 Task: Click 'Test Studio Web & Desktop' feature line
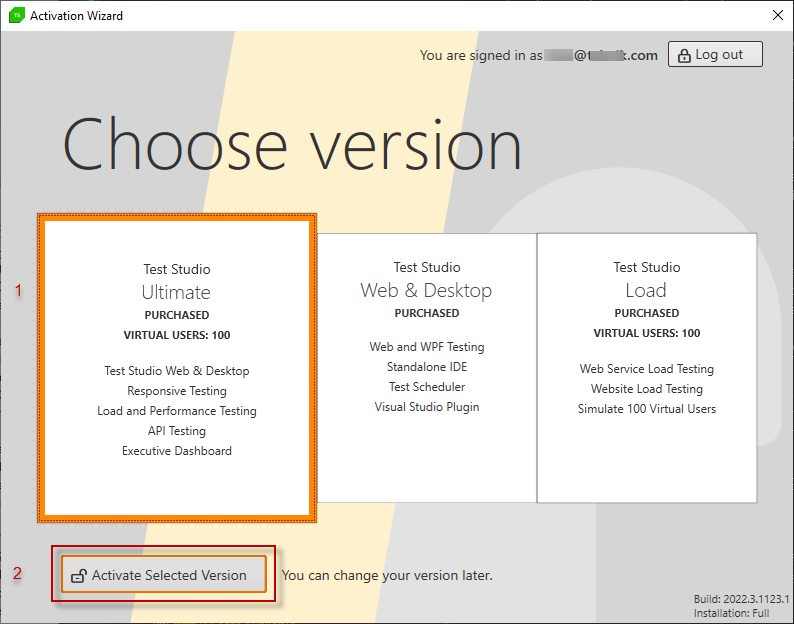[x=177, y=371]
